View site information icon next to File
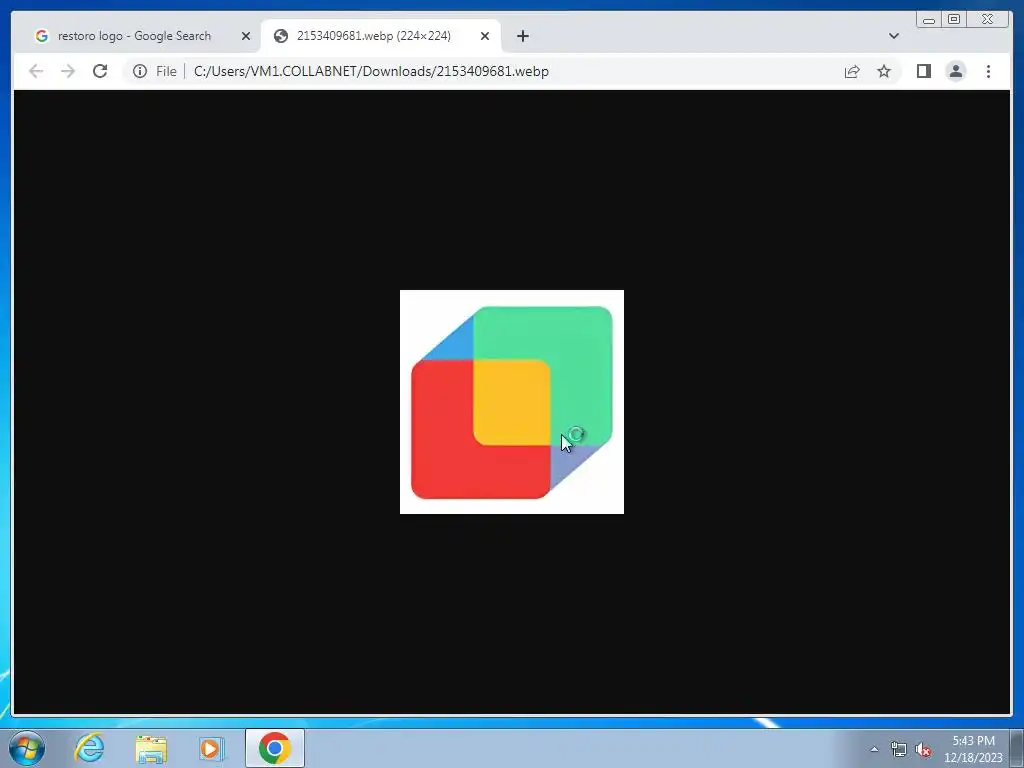Screen dimensions: 1024x768 click(140, 71)
